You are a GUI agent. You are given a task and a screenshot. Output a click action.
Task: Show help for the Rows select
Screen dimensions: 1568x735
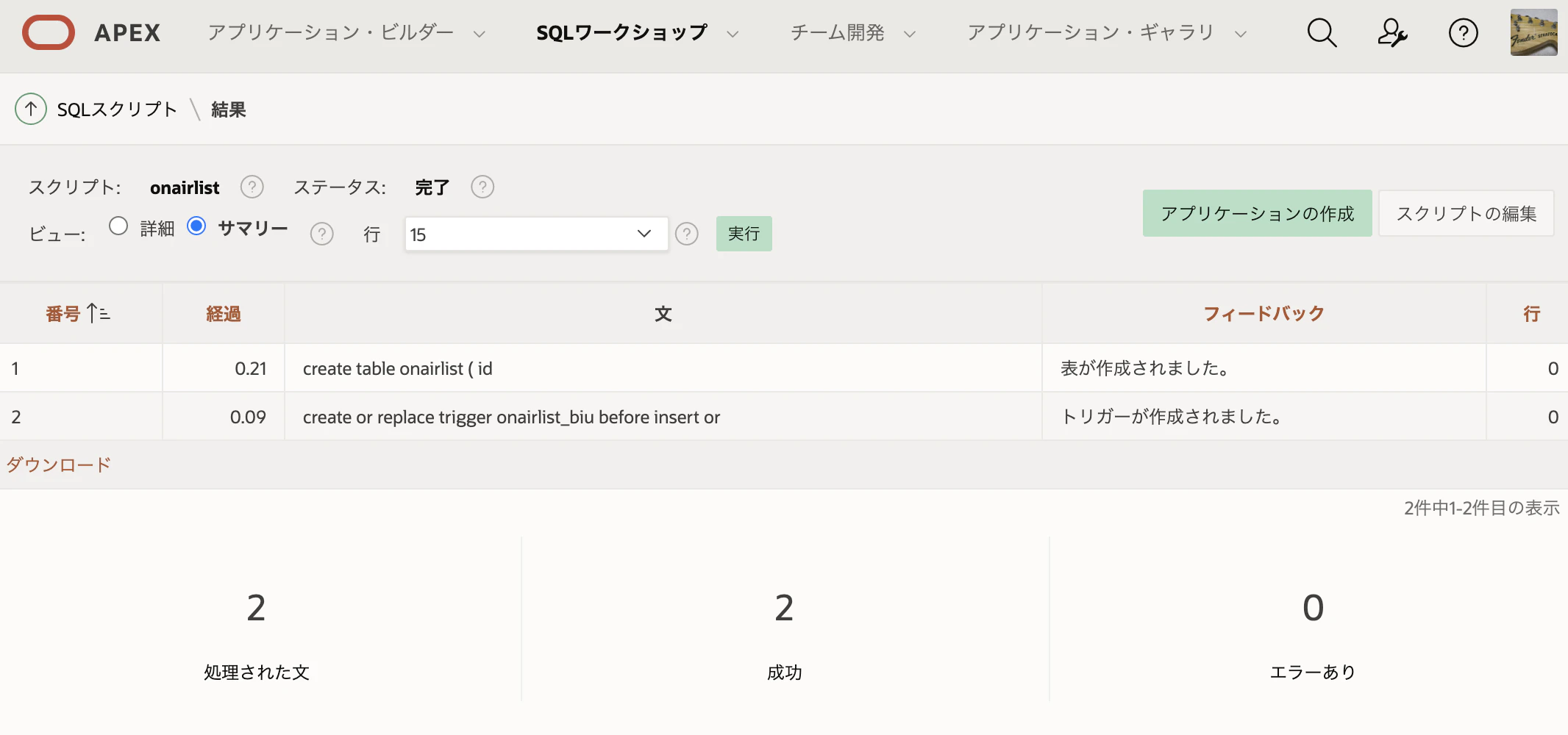point(687,234)
